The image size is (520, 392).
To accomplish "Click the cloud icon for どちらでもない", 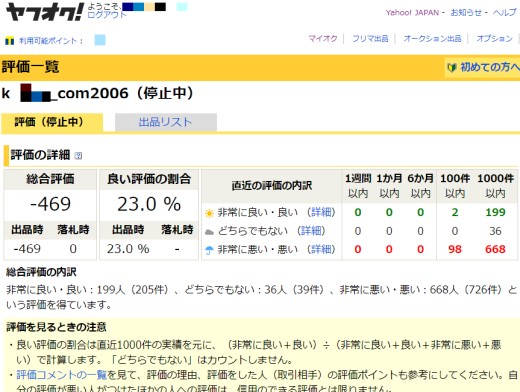I will (x=209, y=232).
